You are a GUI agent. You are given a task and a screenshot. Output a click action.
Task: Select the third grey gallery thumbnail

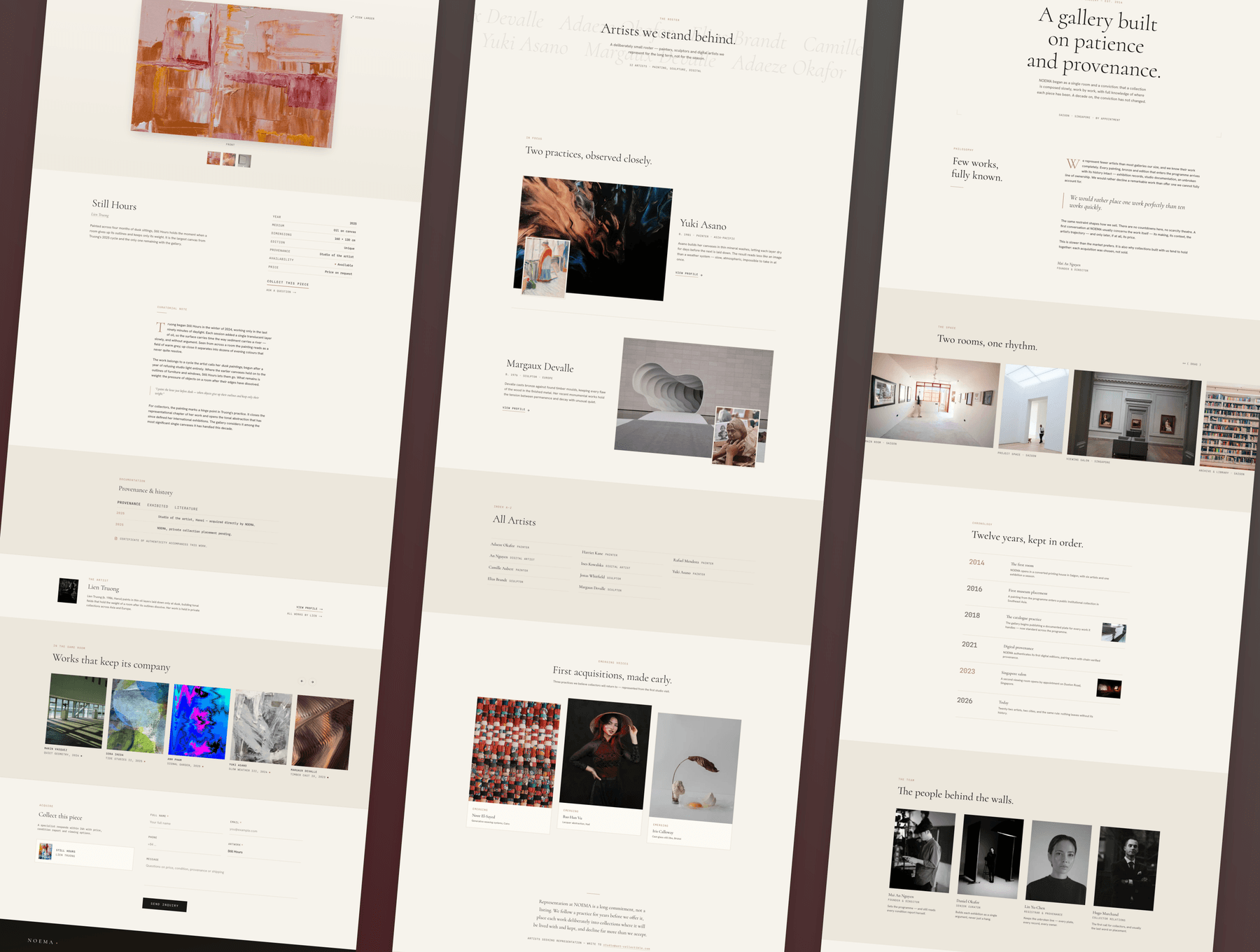(x=244, y=161)
